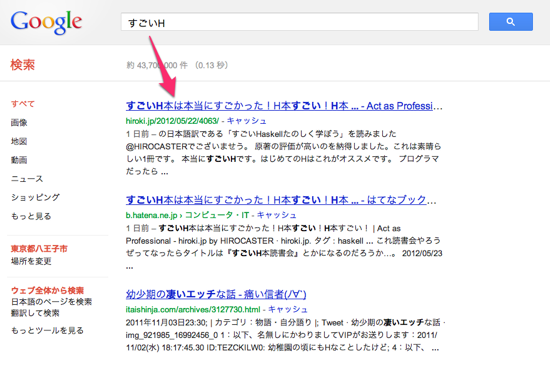Open キャッシュ link for b.hatena.ne.jp result

pyautogui.click(x=276, y=215)
